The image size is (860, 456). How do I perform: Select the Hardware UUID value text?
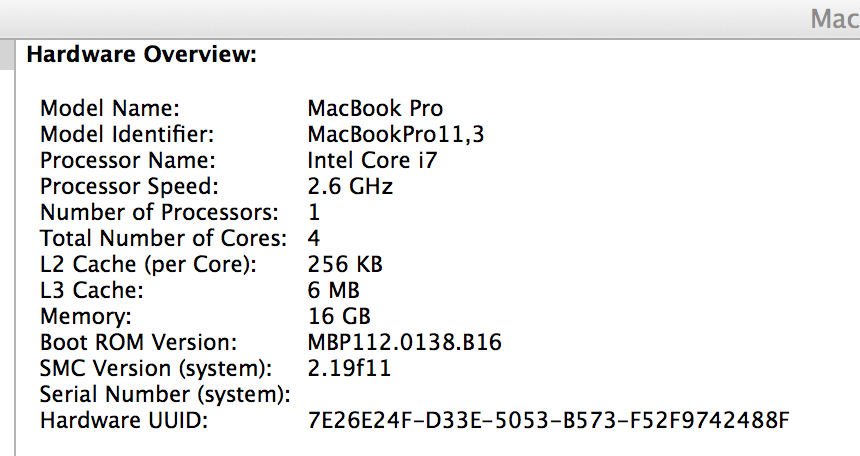click(548, 420)
